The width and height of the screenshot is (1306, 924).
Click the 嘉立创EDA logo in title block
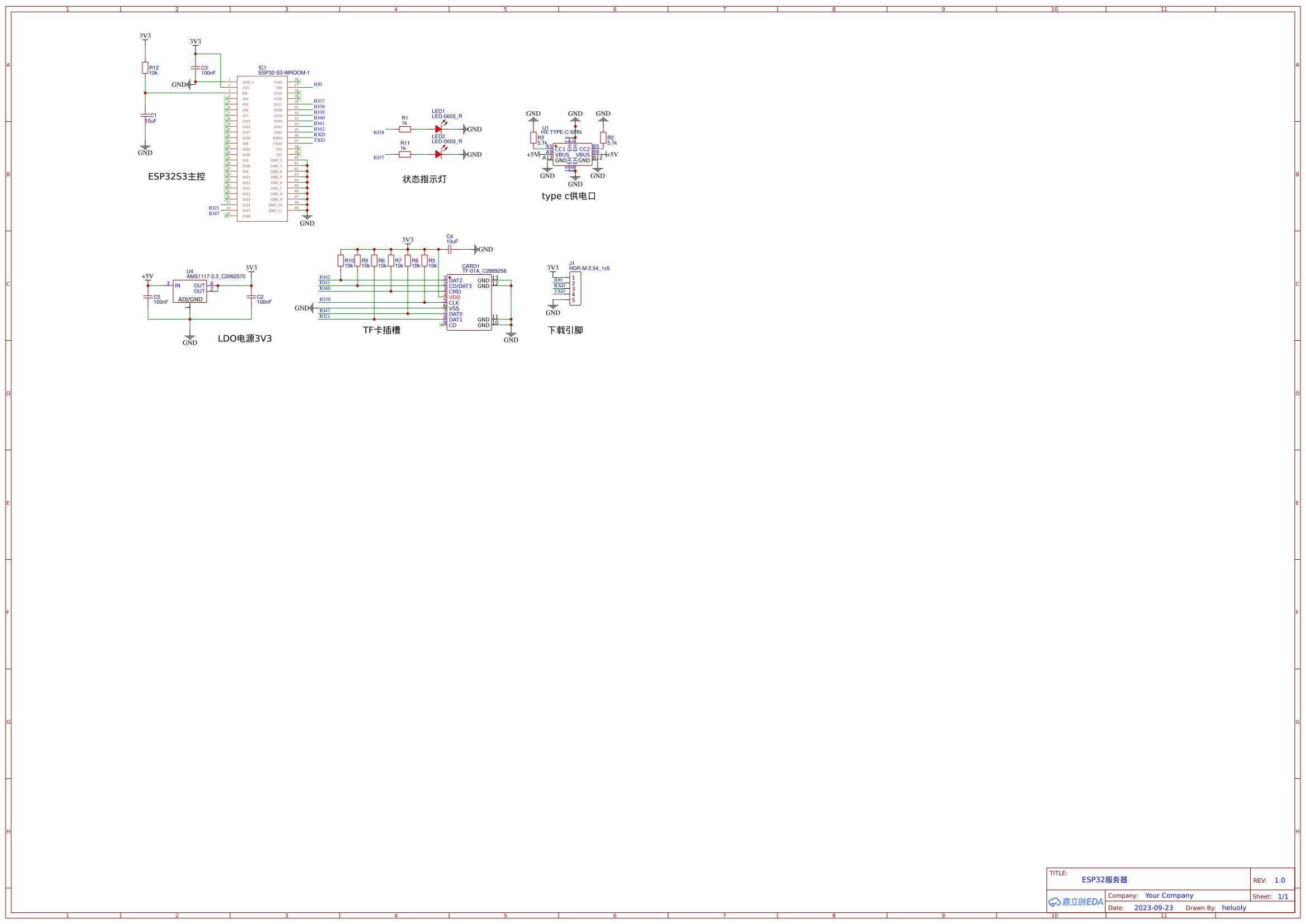pos(1075,902)
